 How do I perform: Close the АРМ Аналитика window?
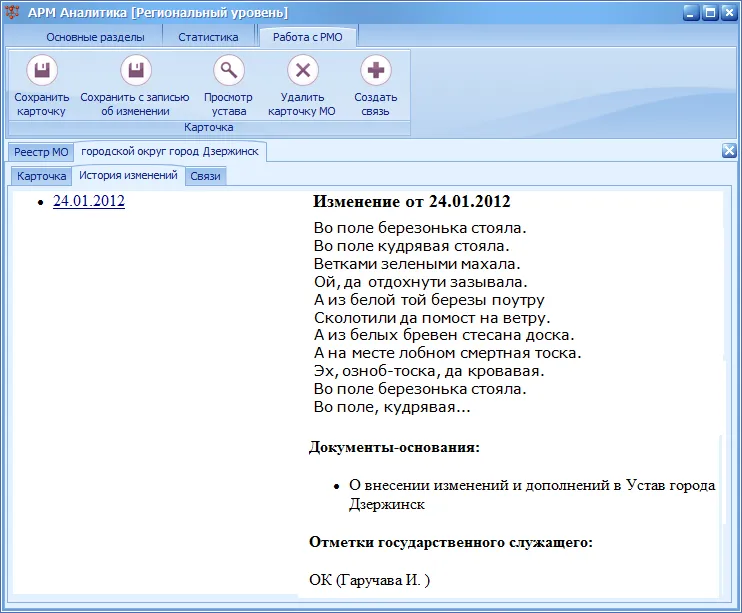click(x=729, y=13)
